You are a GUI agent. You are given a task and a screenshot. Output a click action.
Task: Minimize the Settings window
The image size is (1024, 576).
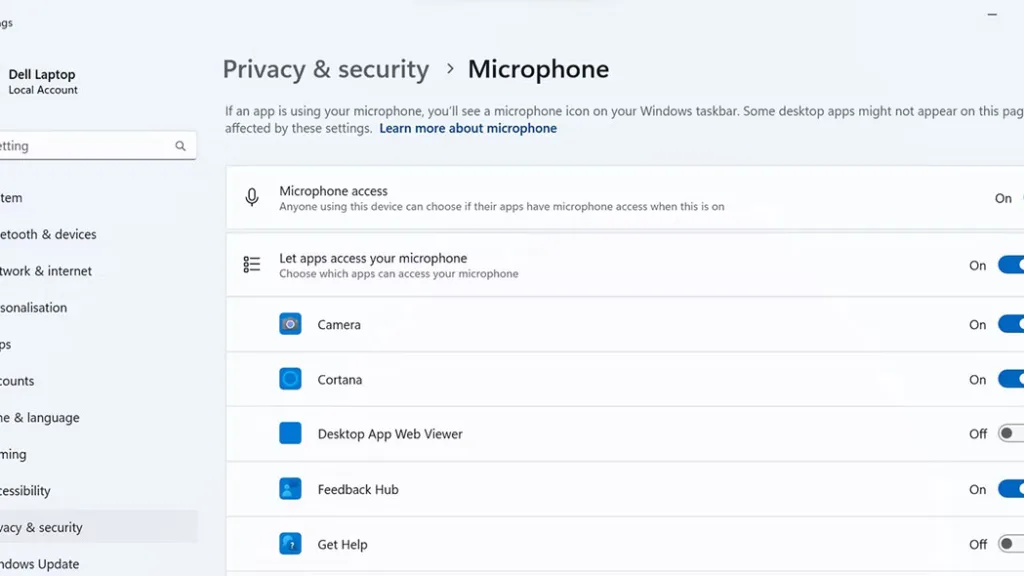992,14
